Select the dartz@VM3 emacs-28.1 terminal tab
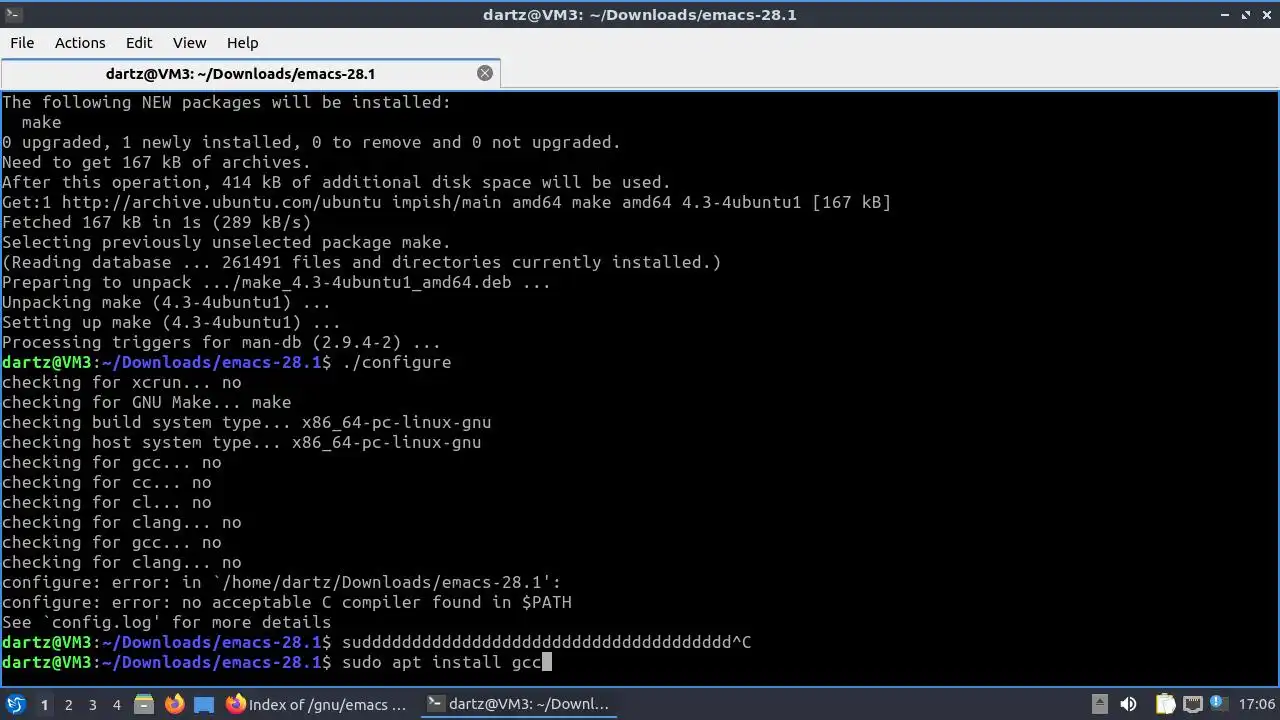1280x720 pixels. click(250, 73)
